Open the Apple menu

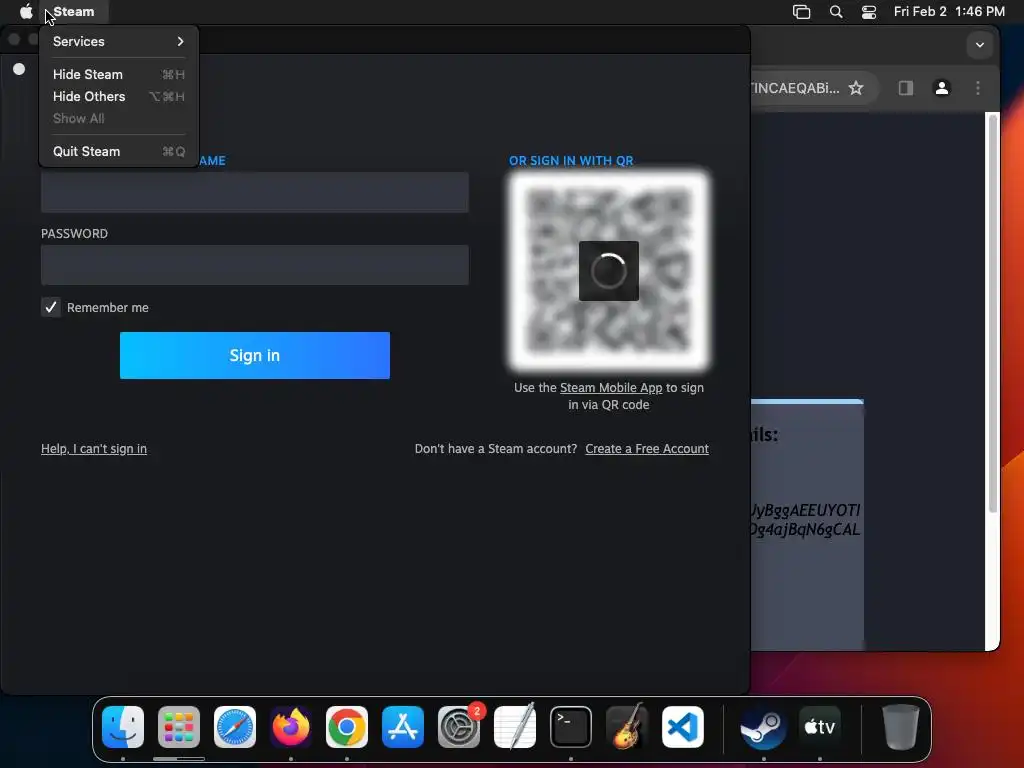[x=26, y=12]
